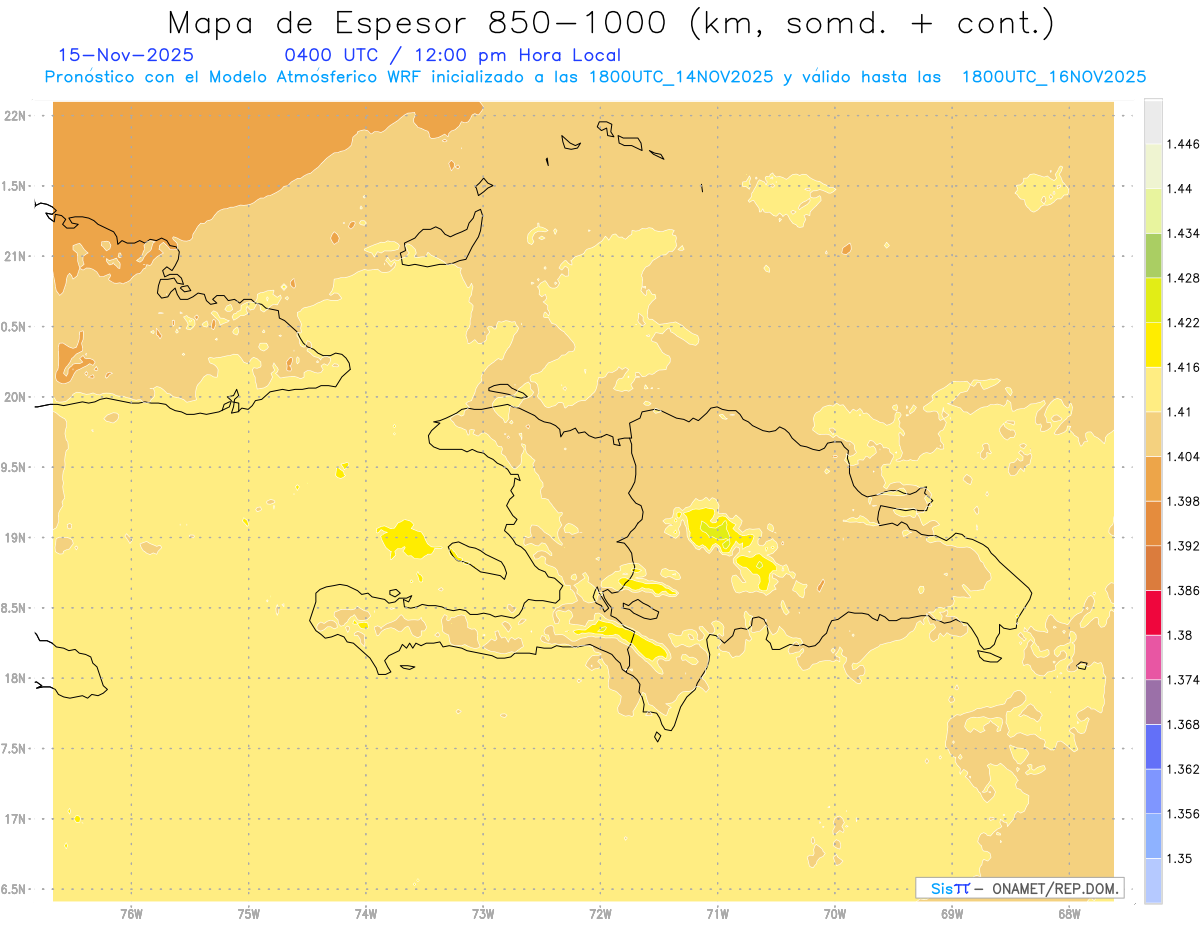Pick the bright yellow swatch between 1.416 and 1.422
This screenshot has width=1200, height=927.
point(1153,344)
